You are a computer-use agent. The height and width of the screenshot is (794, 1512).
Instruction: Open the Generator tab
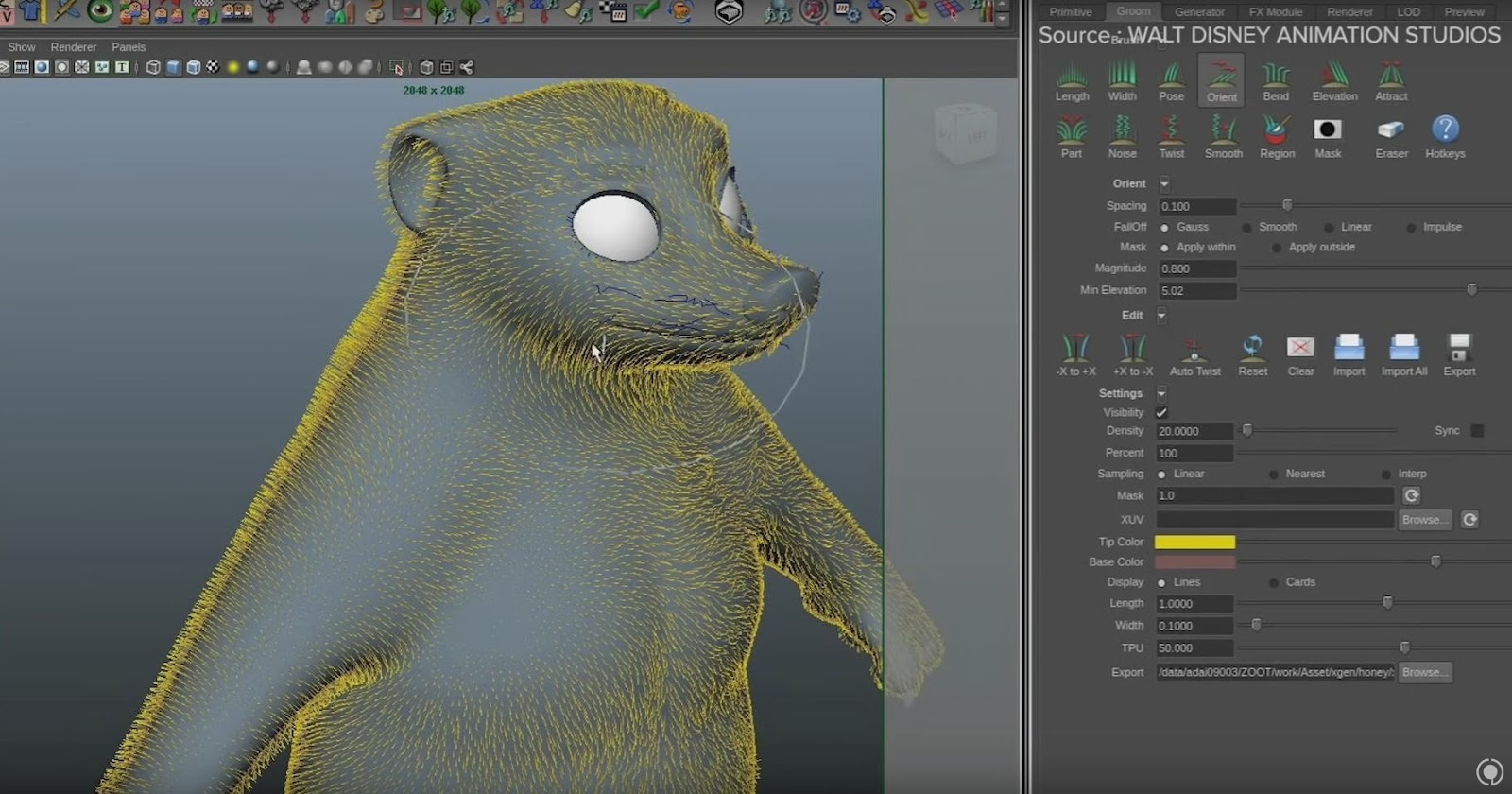(x=1199, y=12)
